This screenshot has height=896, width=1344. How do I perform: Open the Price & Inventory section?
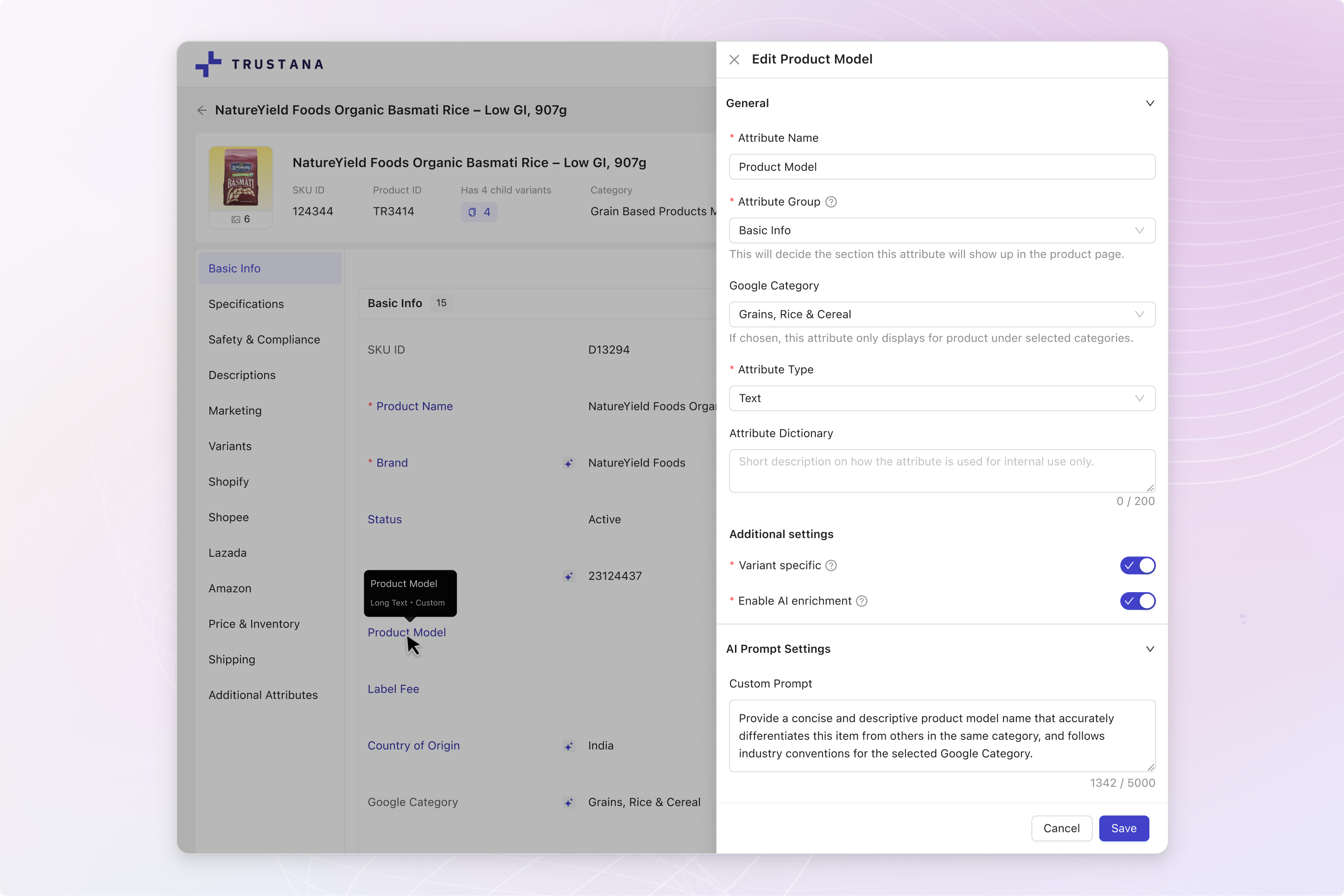(x=254, y=624)
